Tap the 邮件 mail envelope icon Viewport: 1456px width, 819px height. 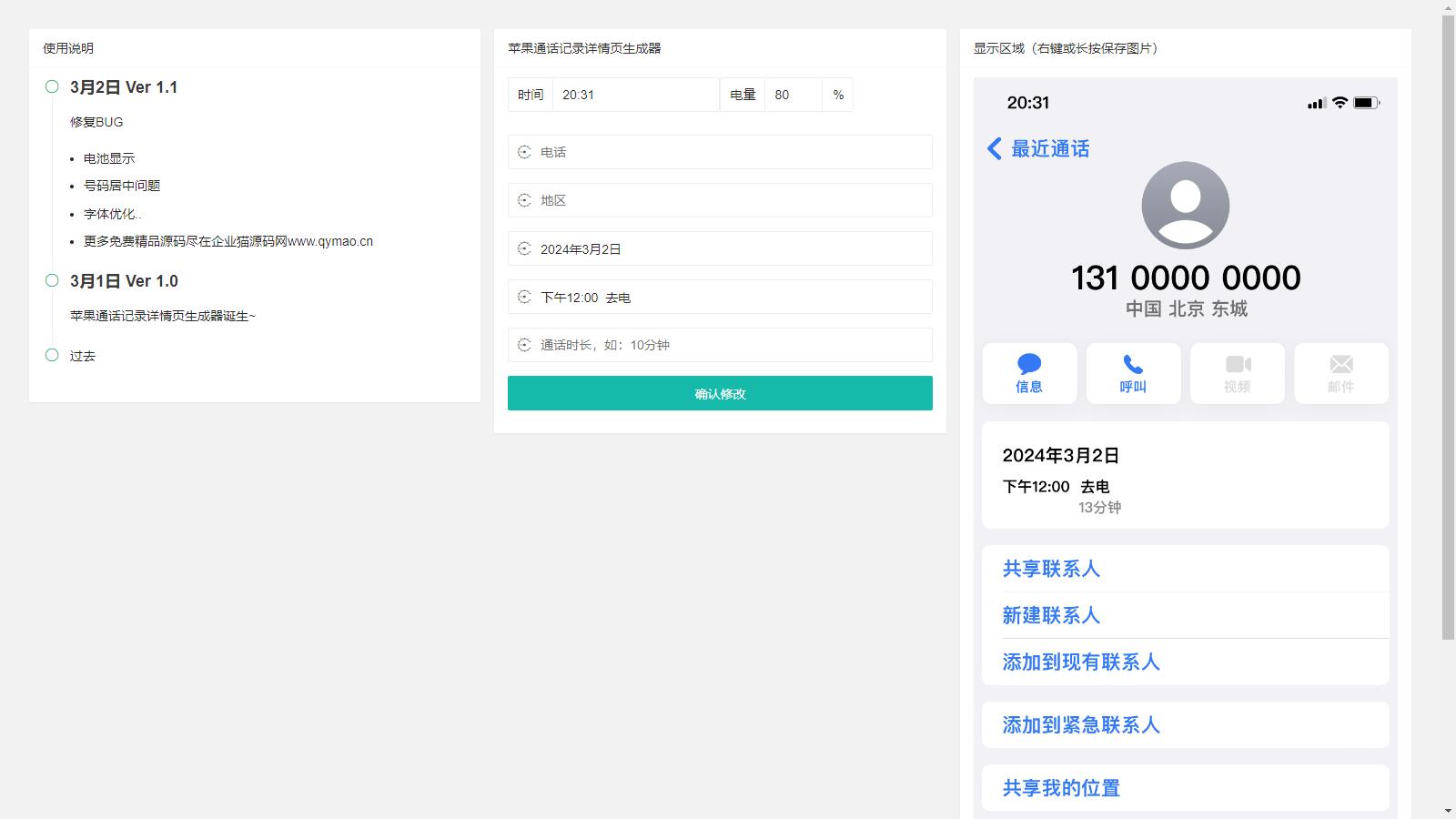point(1341,364)
